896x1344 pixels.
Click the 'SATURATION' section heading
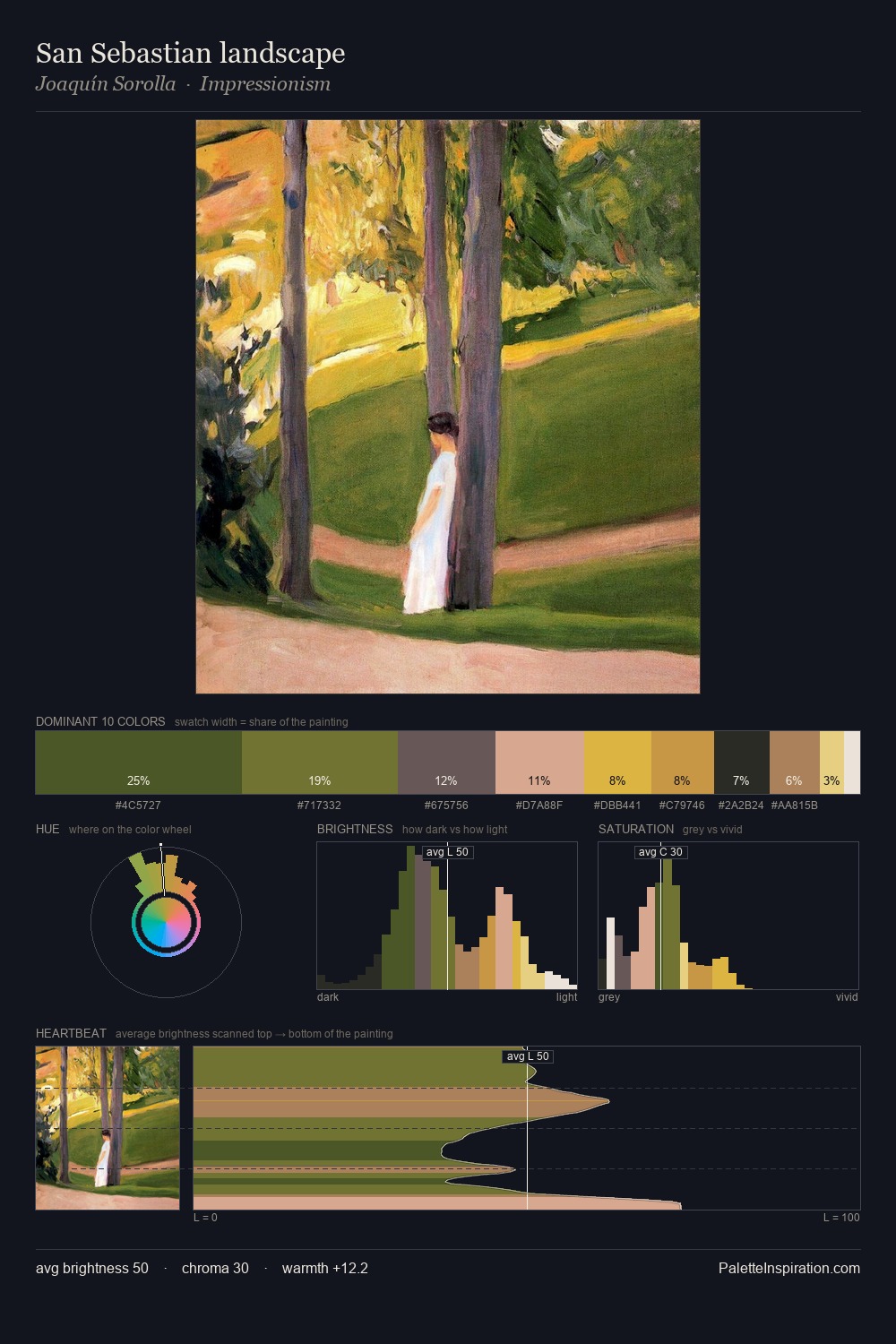[636, 829]
